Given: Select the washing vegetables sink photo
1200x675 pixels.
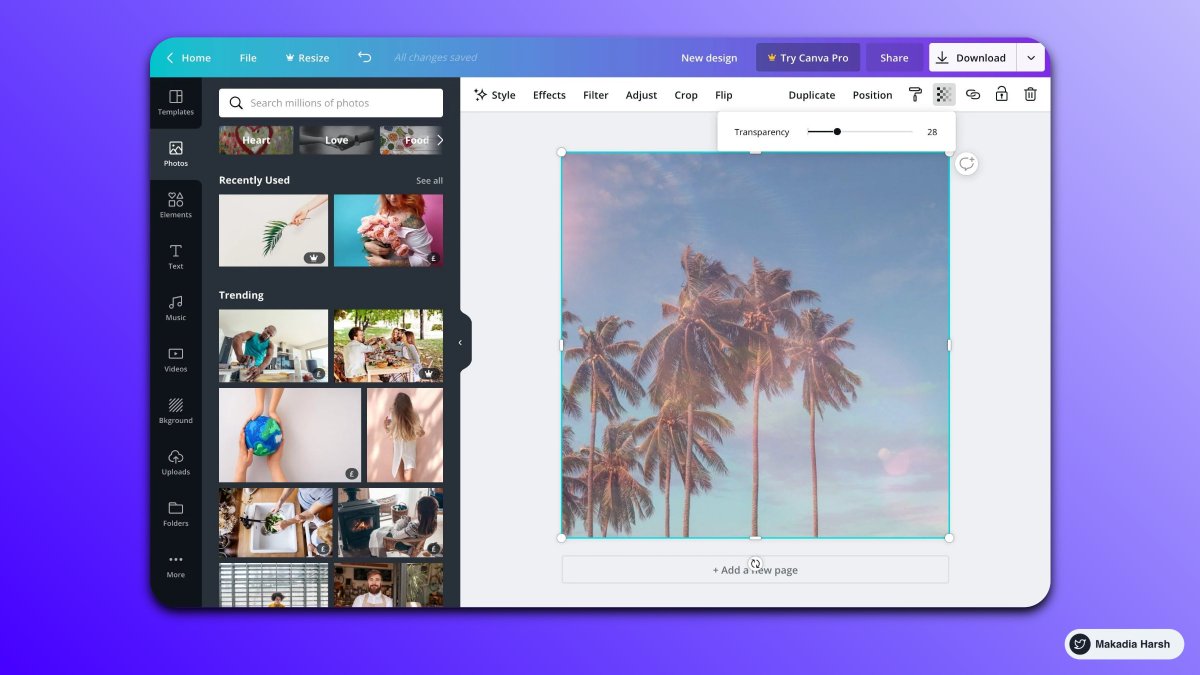Looking at the screenshot, I should click(276, 522).
